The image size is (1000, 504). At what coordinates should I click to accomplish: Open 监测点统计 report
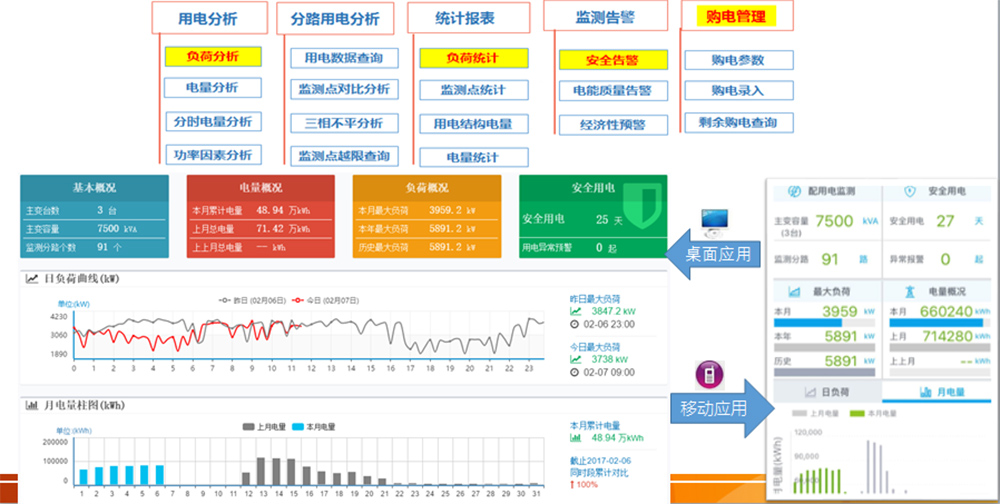pos(474,90)
